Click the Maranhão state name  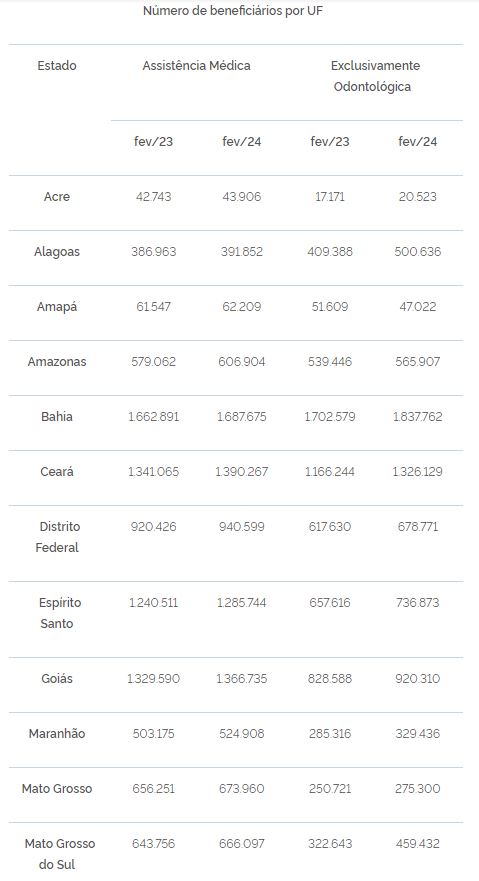click(57, 734)
